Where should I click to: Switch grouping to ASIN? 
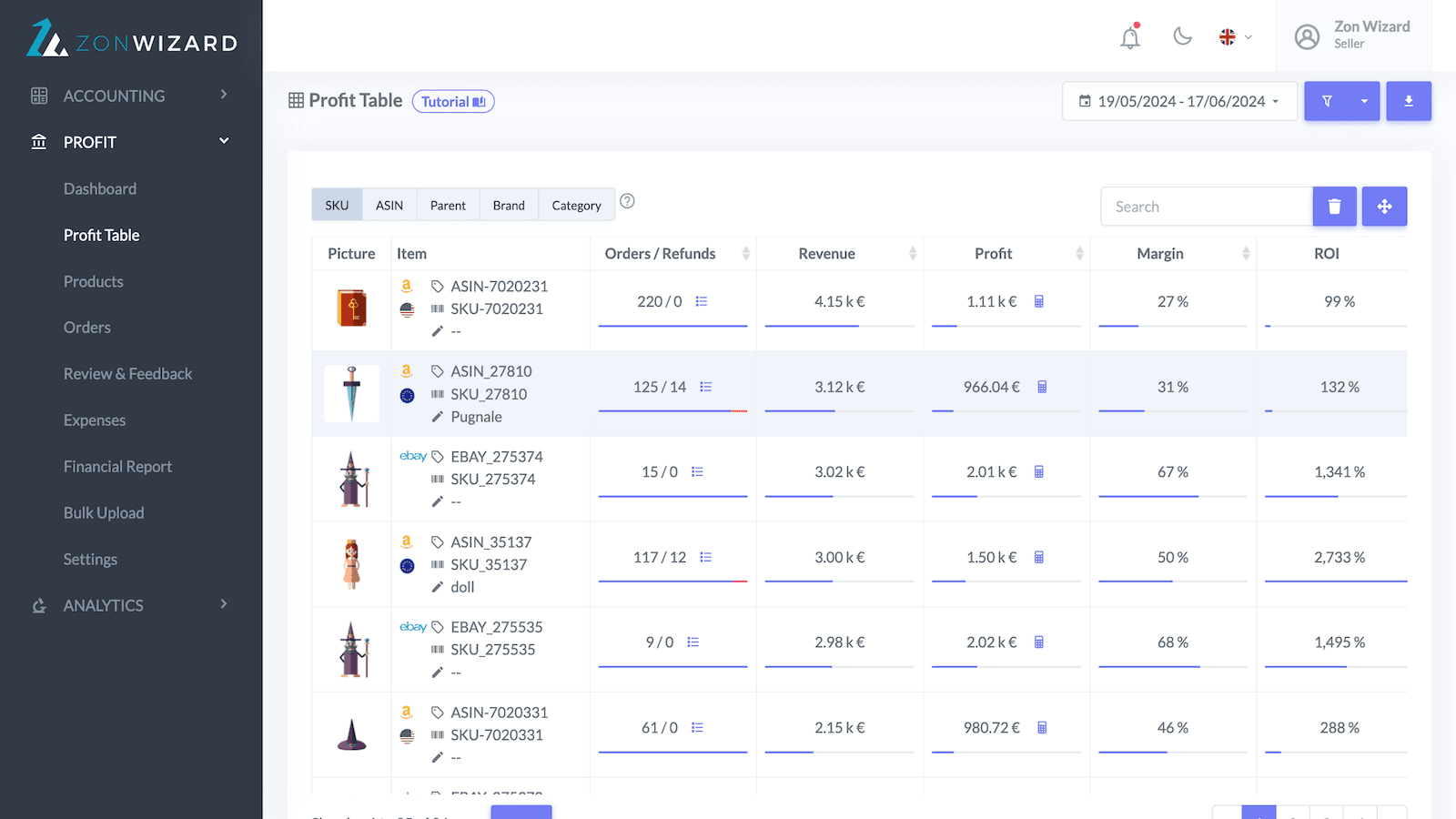click(x=389, y=206)
